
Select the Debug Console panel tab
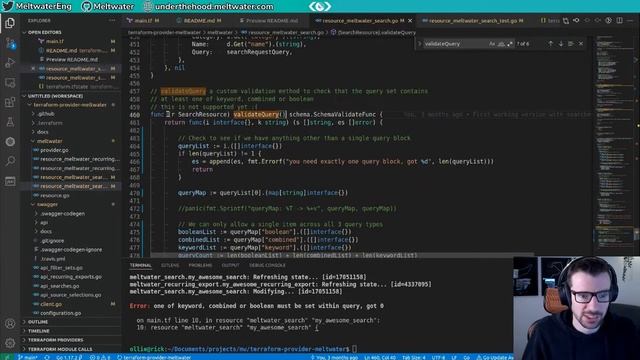[x=267, y=265]
